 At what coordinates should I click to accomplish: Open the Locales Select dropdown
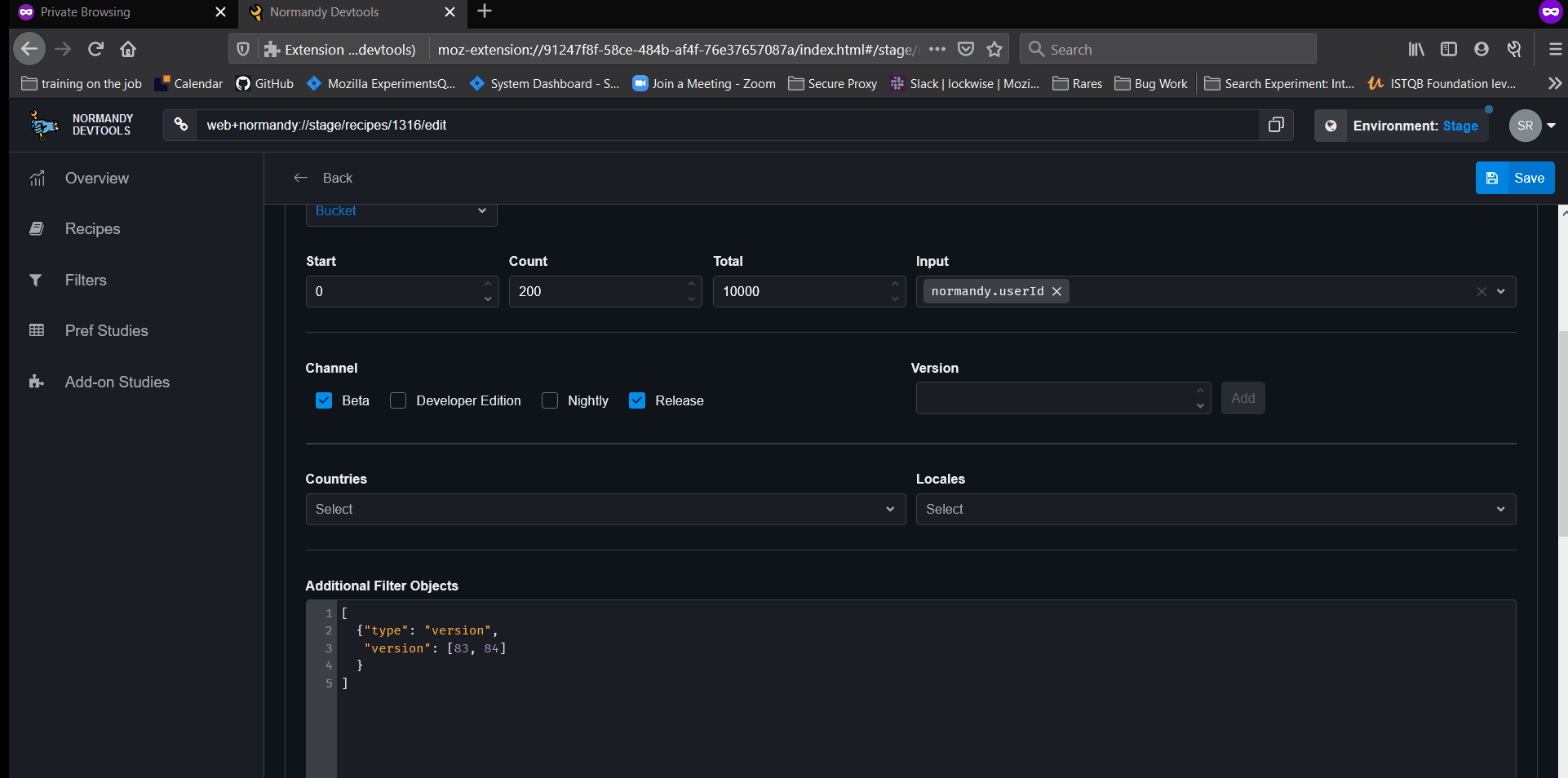click(x=1216, y=509)
